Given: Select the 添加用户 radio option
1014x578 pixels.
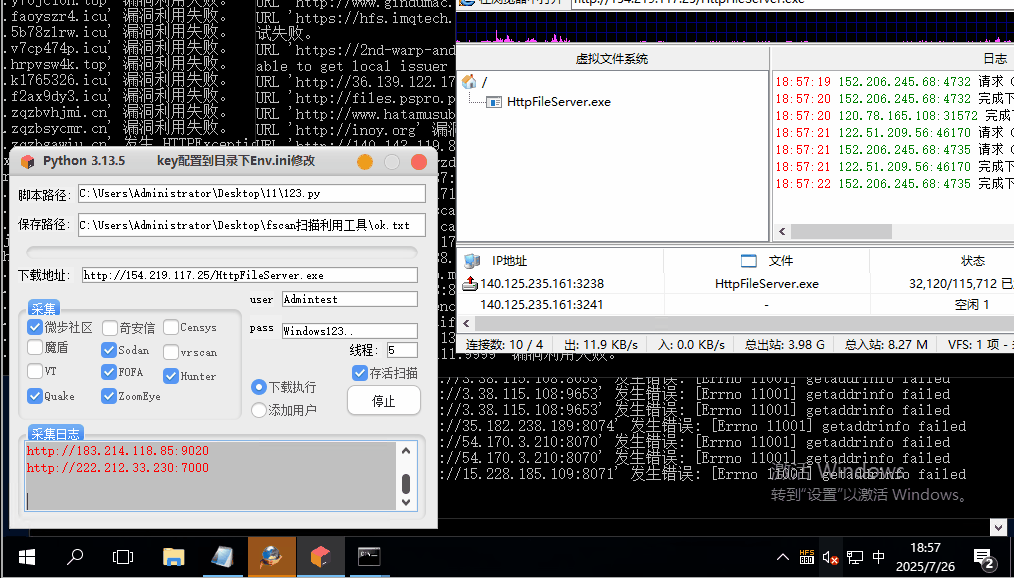Looking at the screenshot, I should click(x=259, y=410).
